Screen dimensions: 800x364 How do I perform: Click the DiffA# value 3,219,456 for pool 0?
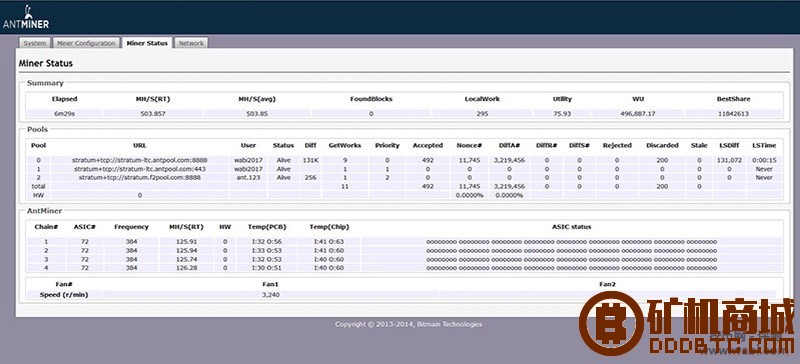[510, 160]
